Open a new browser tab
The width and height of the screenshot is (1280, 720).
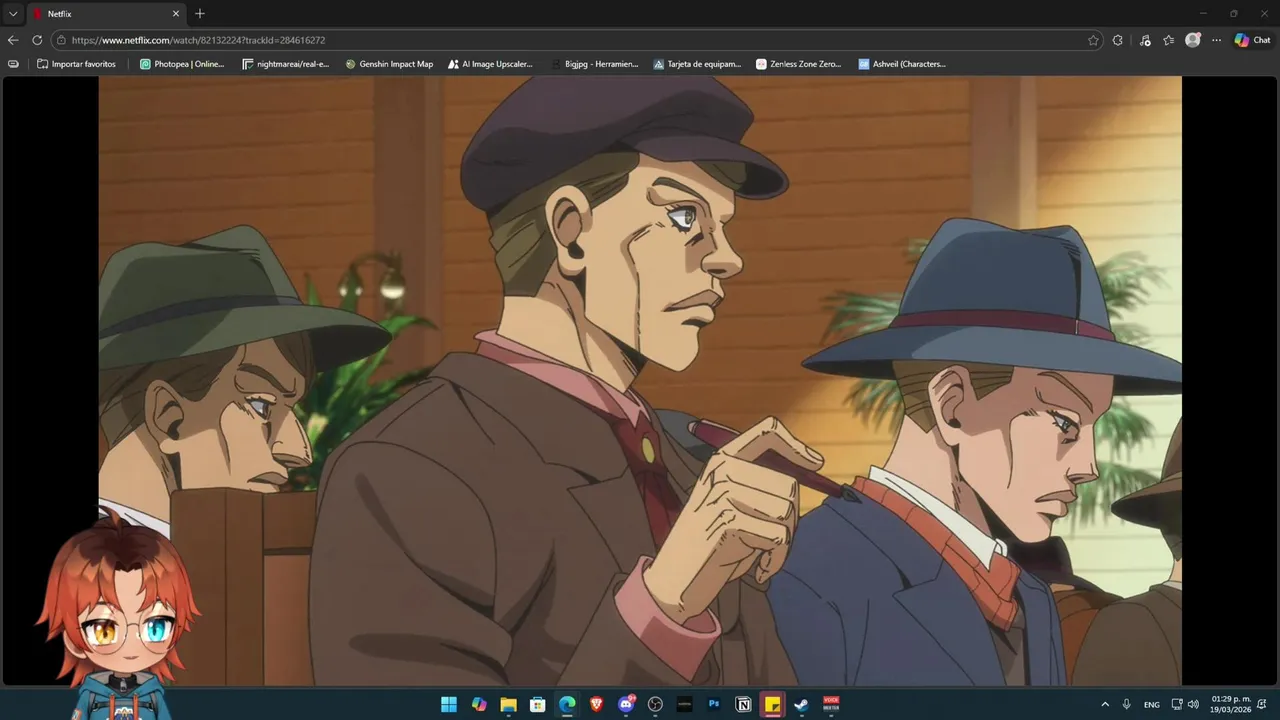(200, 14)
